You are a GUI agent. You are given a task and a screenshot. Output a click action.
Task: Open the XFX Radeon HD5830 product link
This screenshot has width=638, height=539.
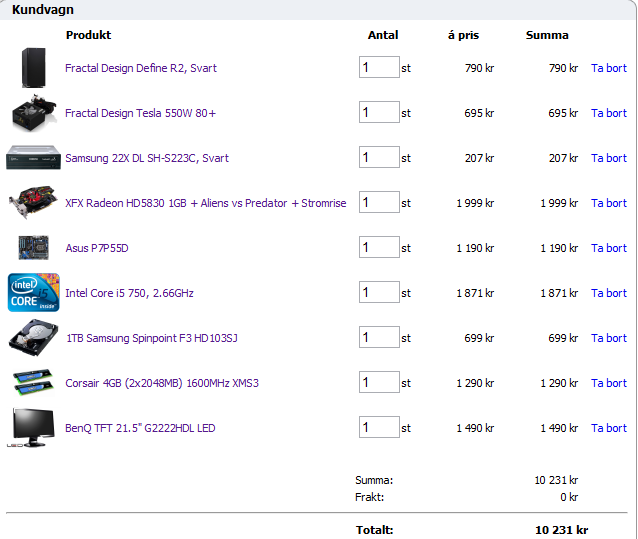tap(205, 203)
